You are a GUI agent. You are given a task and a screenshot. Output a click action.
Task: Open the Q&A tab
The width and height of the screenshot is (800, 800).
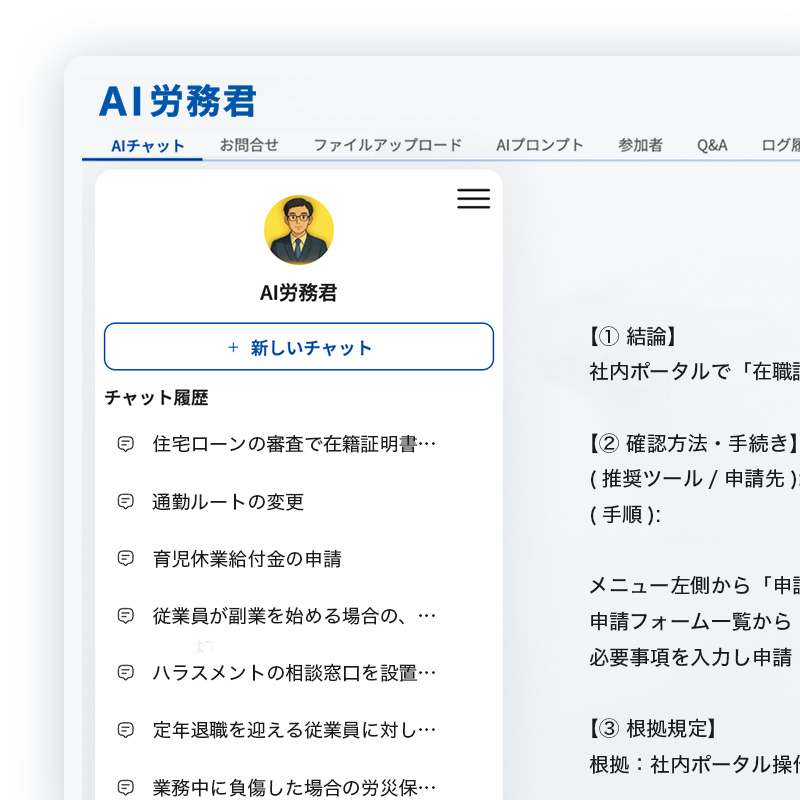click(x=712, y=145)
